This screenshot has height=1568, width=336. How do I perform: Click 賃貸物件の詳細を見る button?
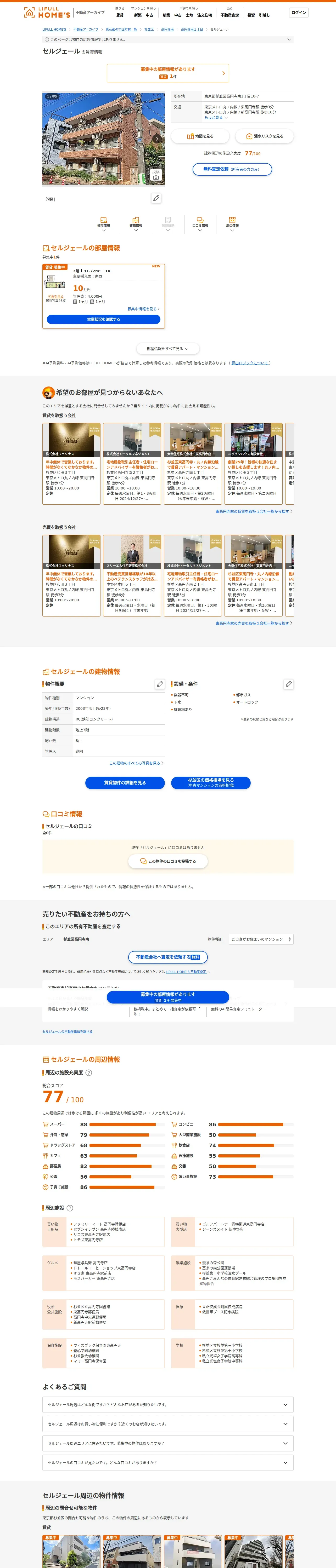125,783
